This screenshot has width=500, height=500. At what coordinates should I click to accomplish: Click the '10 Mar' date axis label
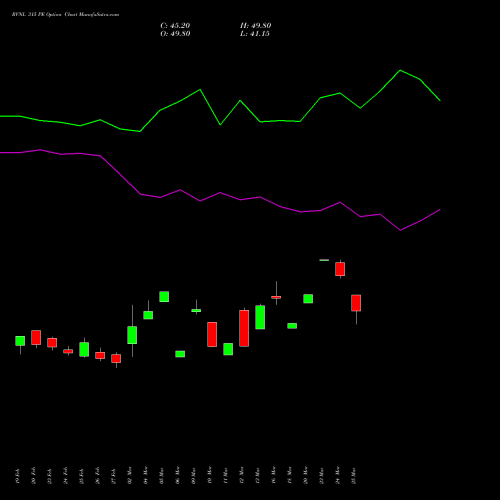[x=210, y=475]
